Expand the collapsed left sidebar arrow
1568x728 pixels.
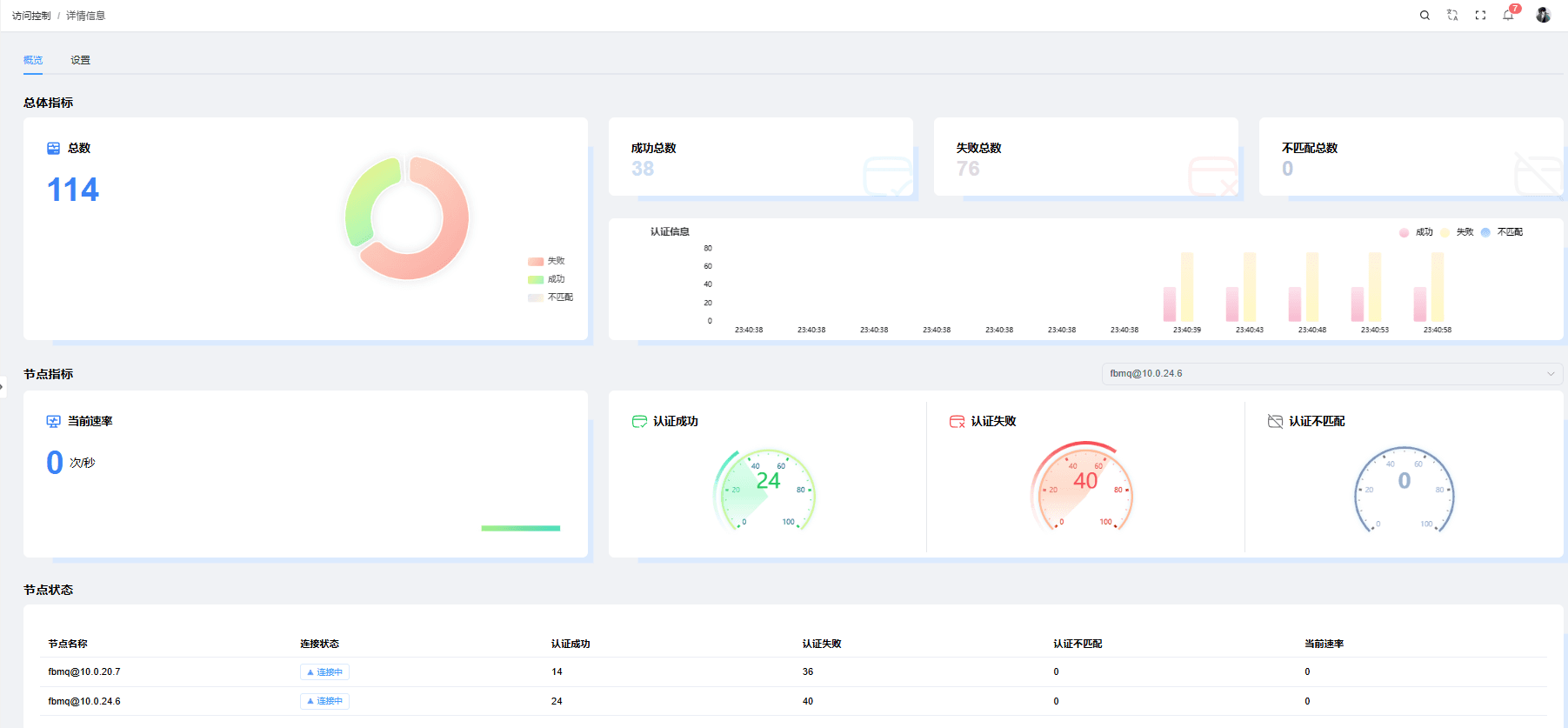point(3,386)
